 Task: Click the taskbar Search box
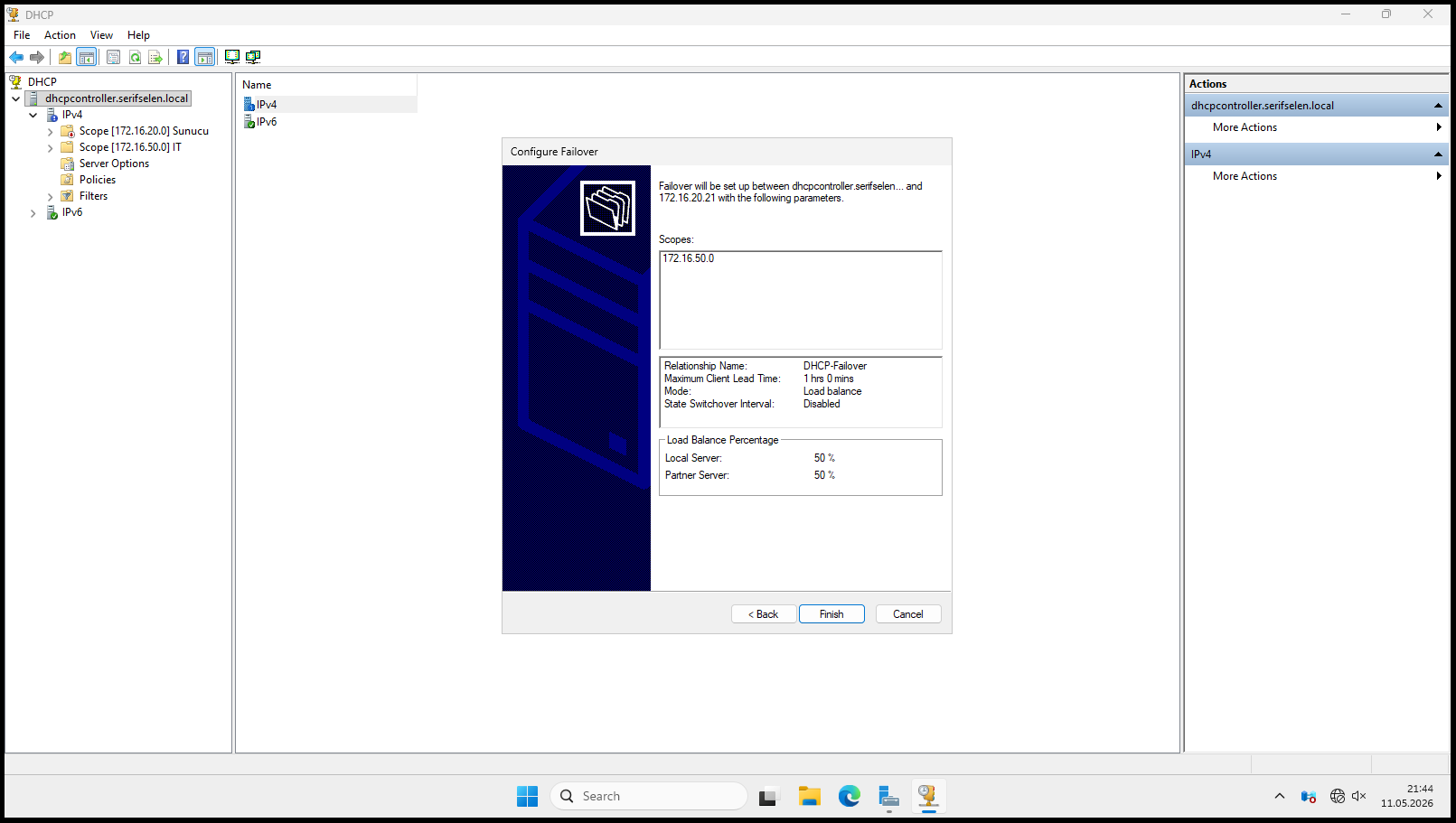pyautogui.click(x=649, y=796)
